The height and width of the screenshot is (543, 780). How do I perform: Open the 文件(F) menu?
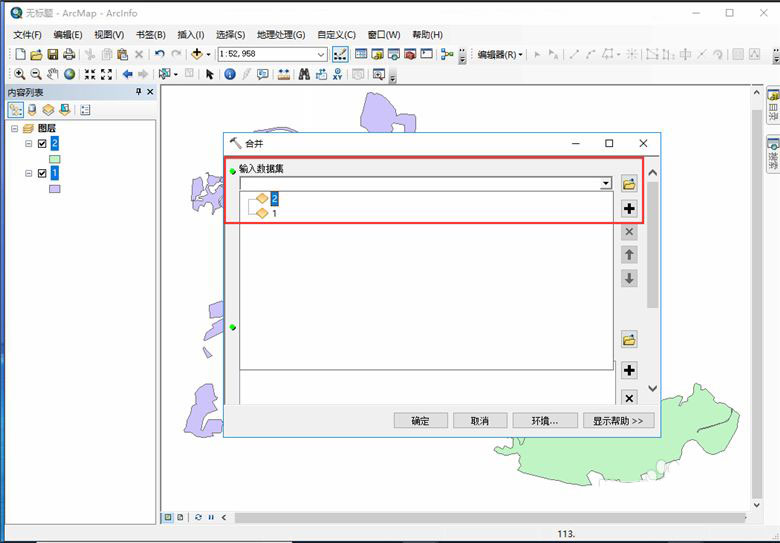27,35
